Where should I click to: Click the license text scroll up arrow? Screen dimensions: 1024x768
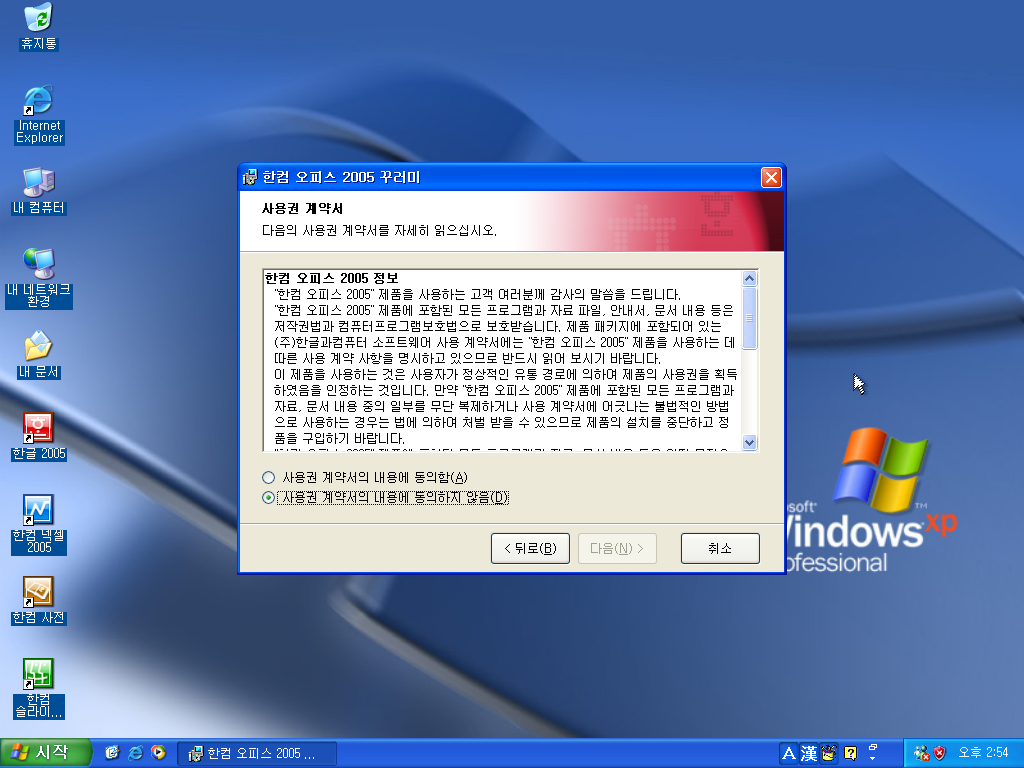(x=750, y=278)
